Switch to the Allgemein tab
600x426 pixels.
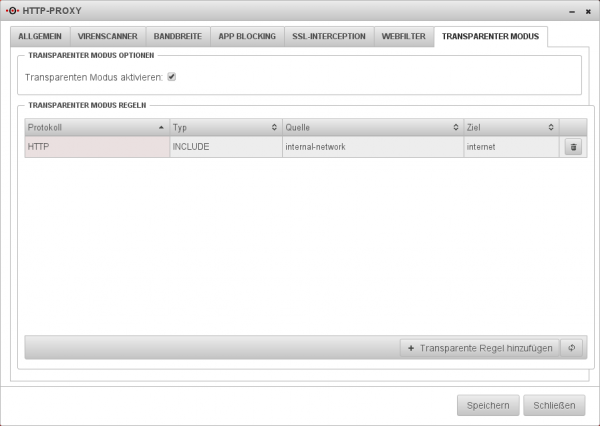coord(41,36)
